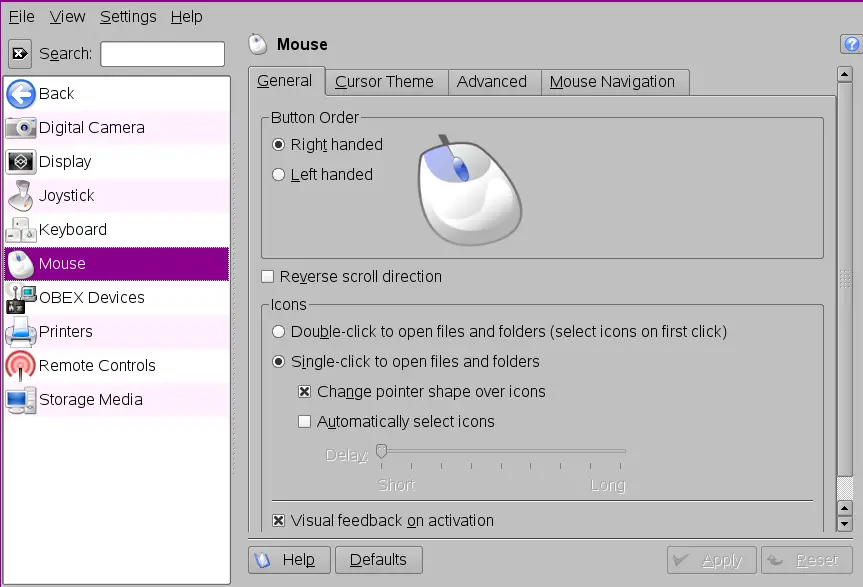Select the Left handed radio button
The width and height of the screenshot is (863, 587).
point(279,175)
